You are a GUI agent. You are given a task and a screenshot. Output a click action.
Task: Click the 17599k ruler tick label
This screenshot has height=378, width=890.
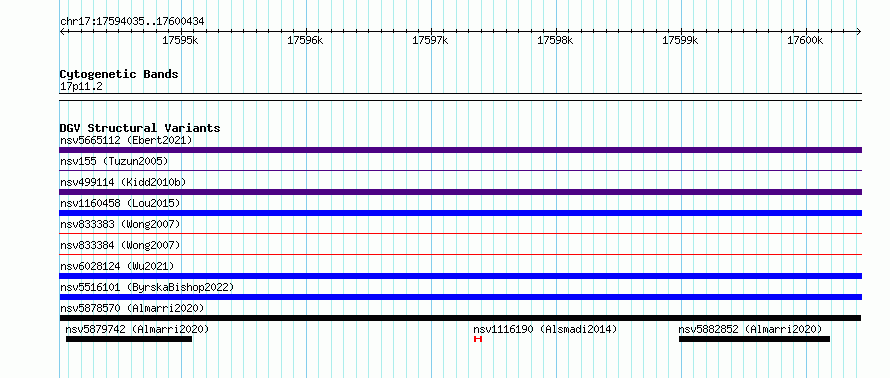680,40
